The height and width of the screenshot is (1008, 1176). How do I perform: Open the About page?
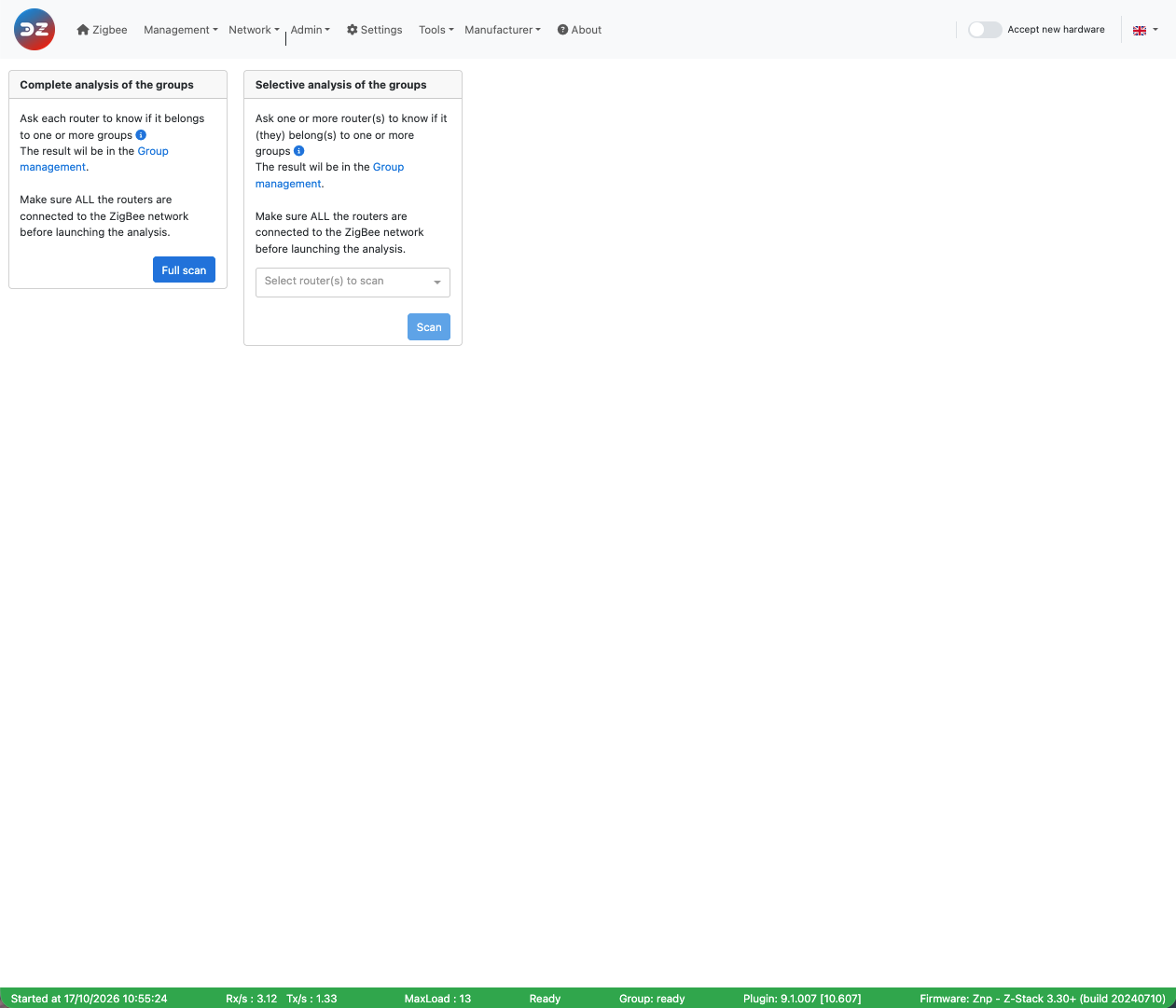(579, 30)
